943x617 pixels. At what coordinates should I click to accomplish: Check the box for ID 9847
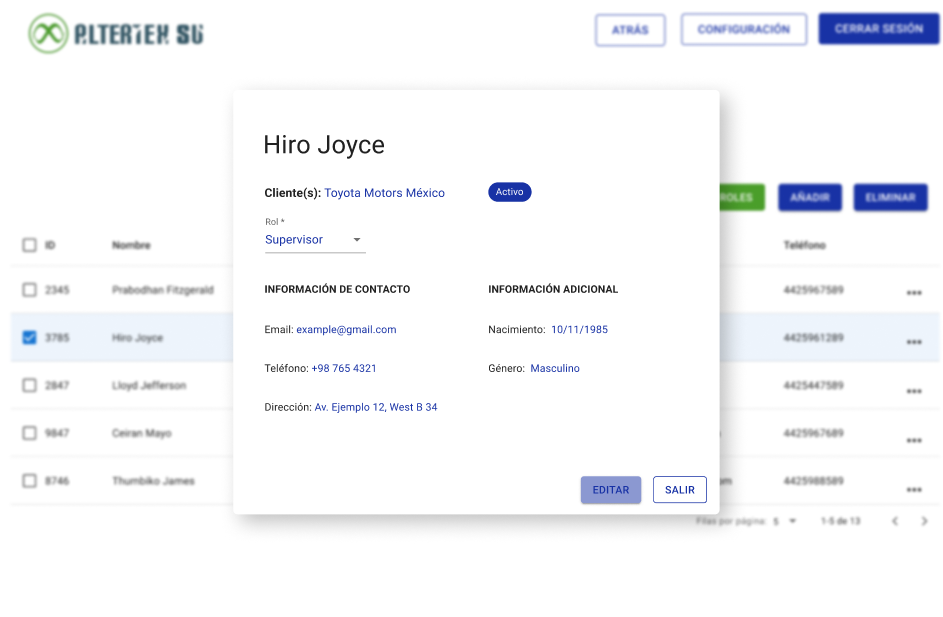[x=29, y=433]
